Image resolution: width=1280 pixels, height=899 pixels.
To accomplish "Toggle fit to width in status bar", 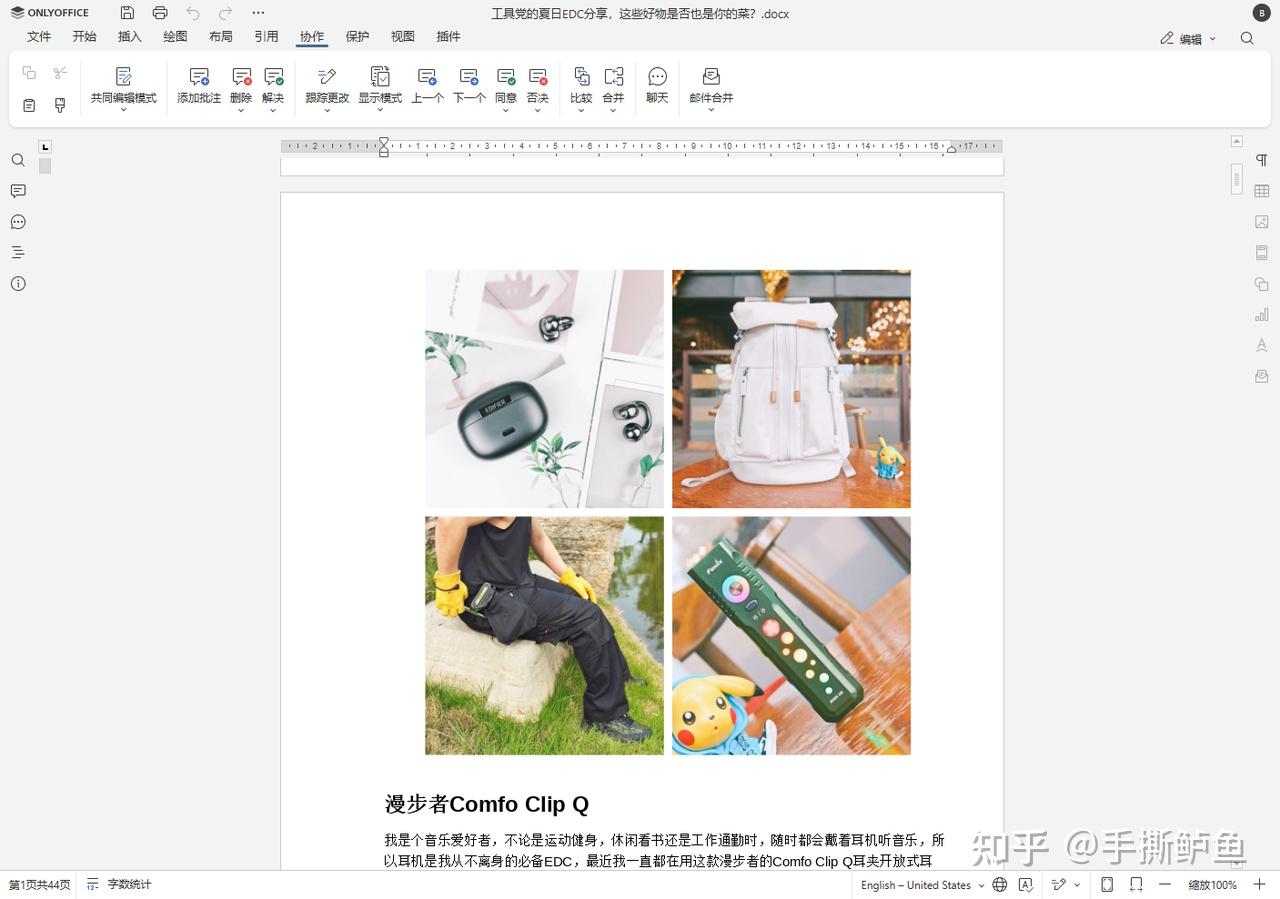I will pos(1136,885).
